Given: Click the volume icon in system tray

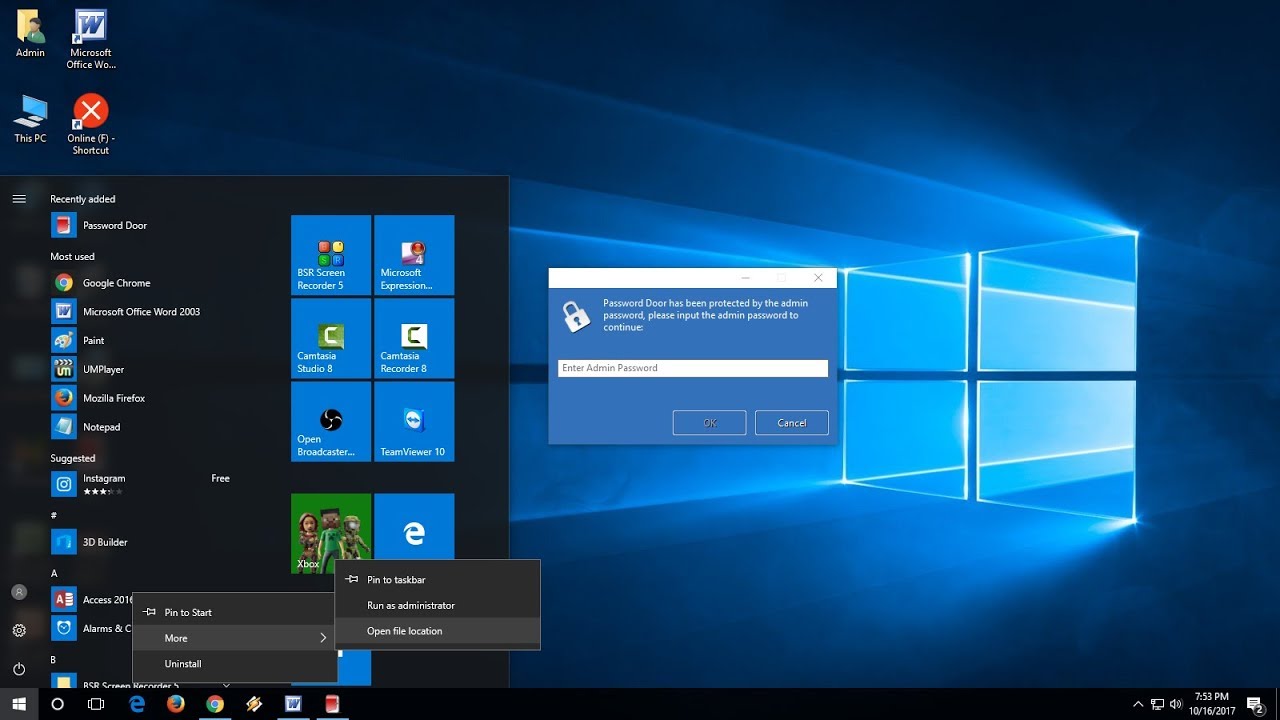Looking at the screenshot, I should 1176,704.
